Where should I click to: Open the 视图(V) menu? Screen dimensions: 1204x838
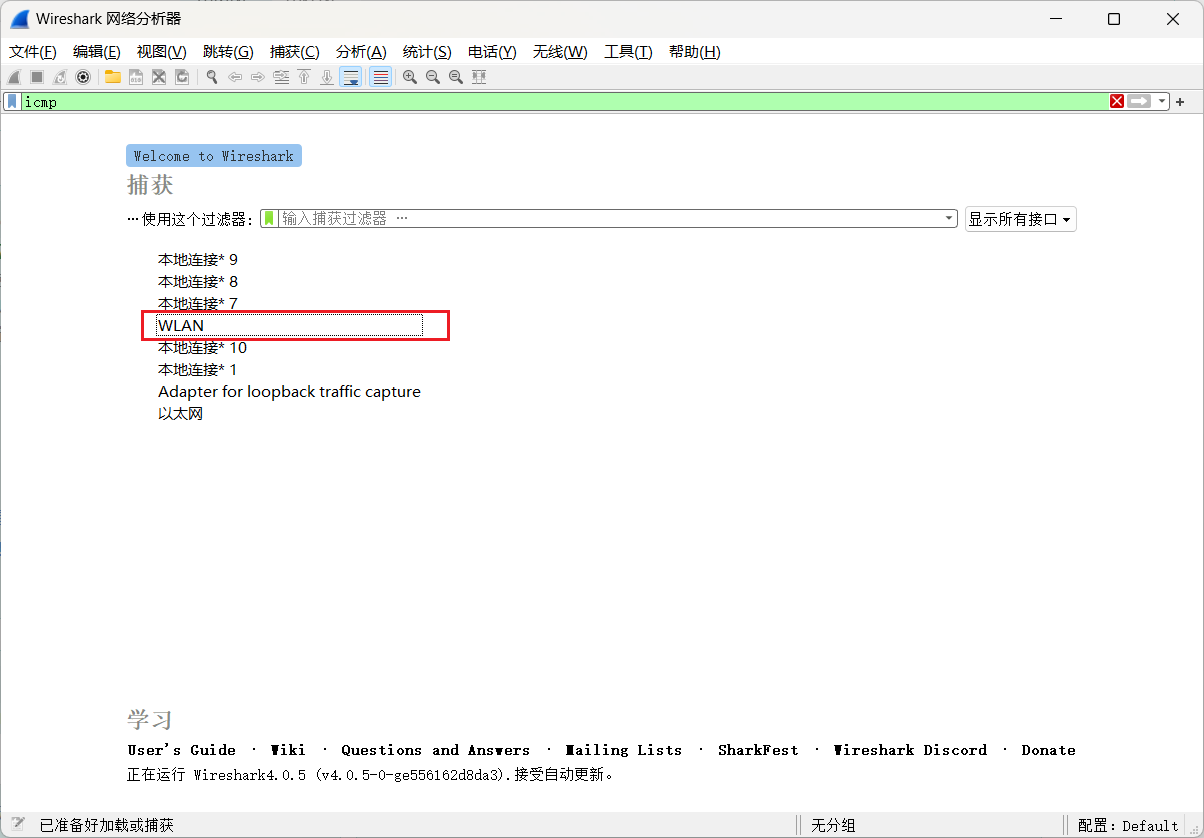[x=161, y=52]
